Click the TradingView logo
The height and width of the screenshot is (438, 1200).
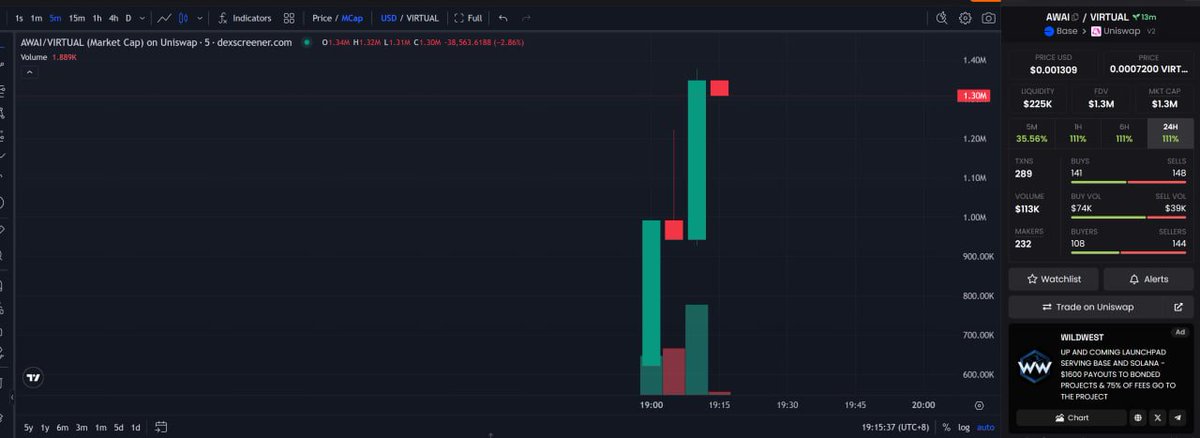coord(34,378)
